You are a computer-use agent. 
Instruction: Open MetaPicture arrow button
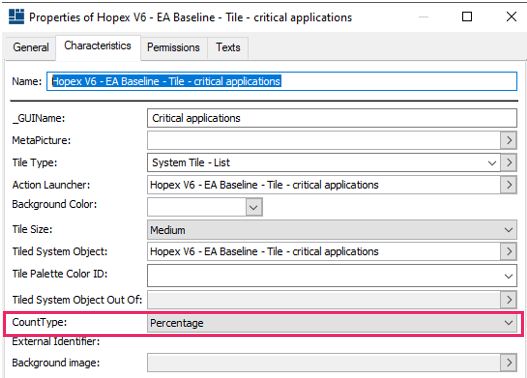point(509,140)
